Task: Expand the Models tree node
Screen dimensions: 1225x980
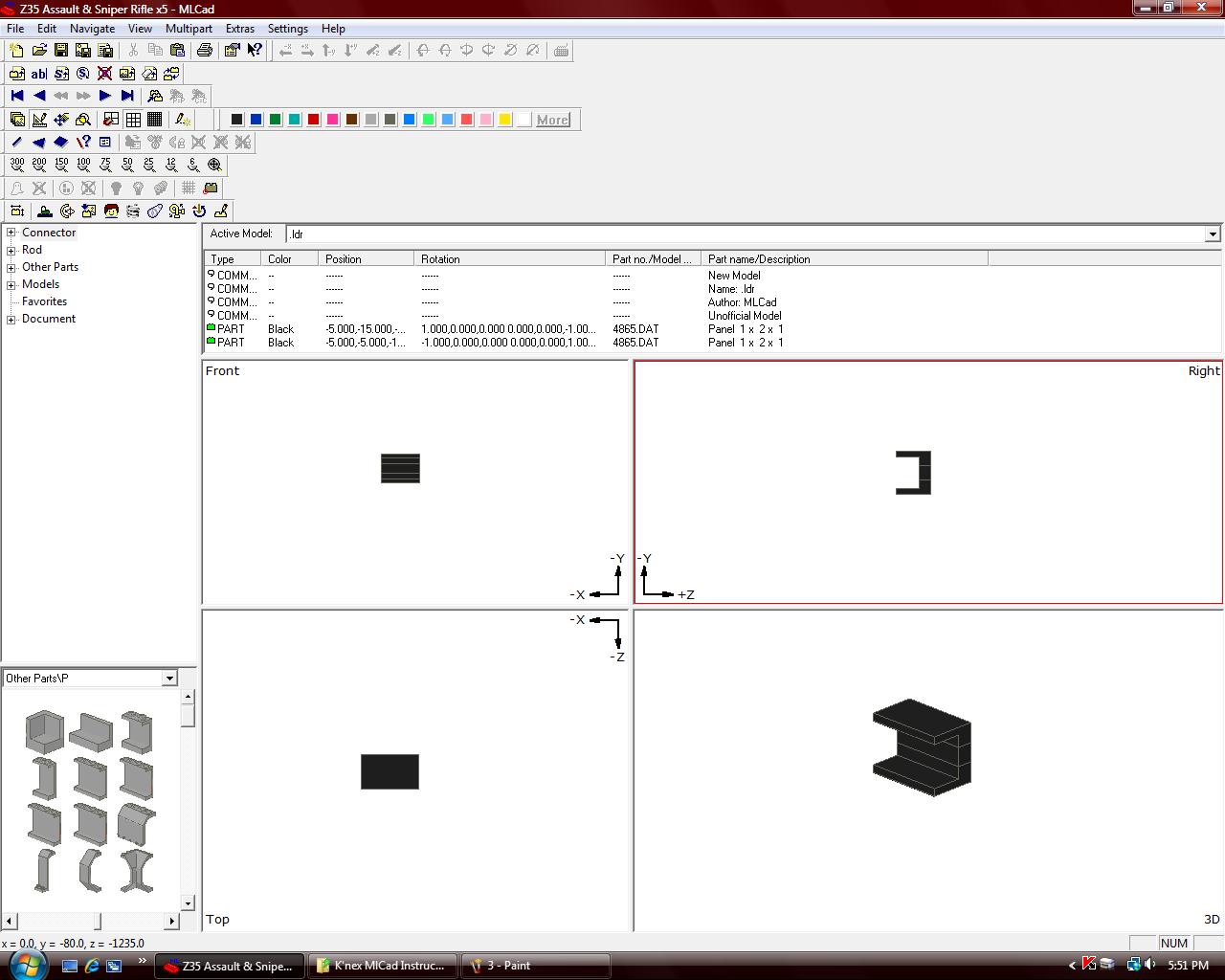Action: [x=11, y=284]
